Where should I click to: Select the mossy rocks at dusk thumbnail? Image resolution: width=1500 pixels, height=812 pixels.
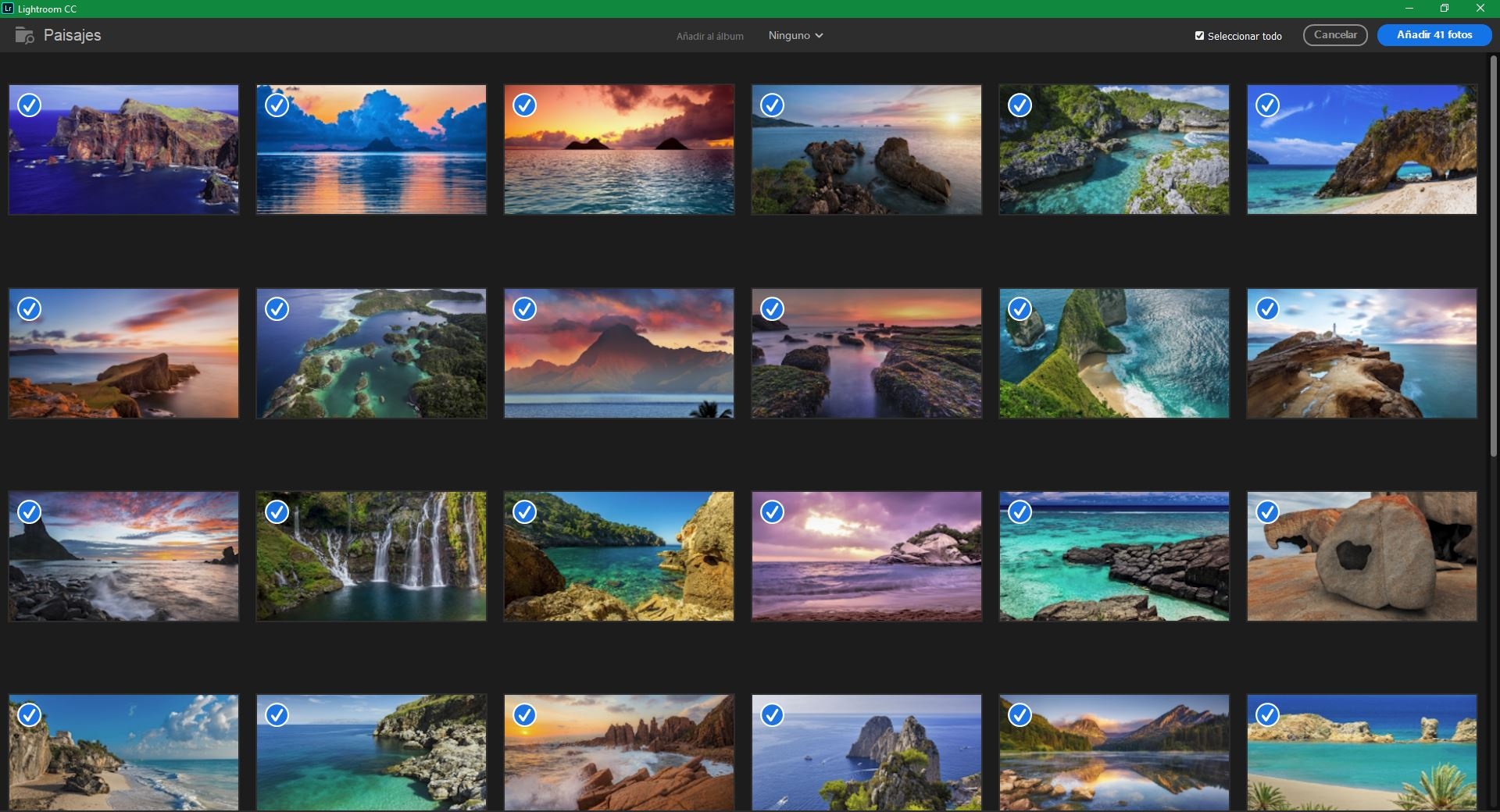[866, 354]
